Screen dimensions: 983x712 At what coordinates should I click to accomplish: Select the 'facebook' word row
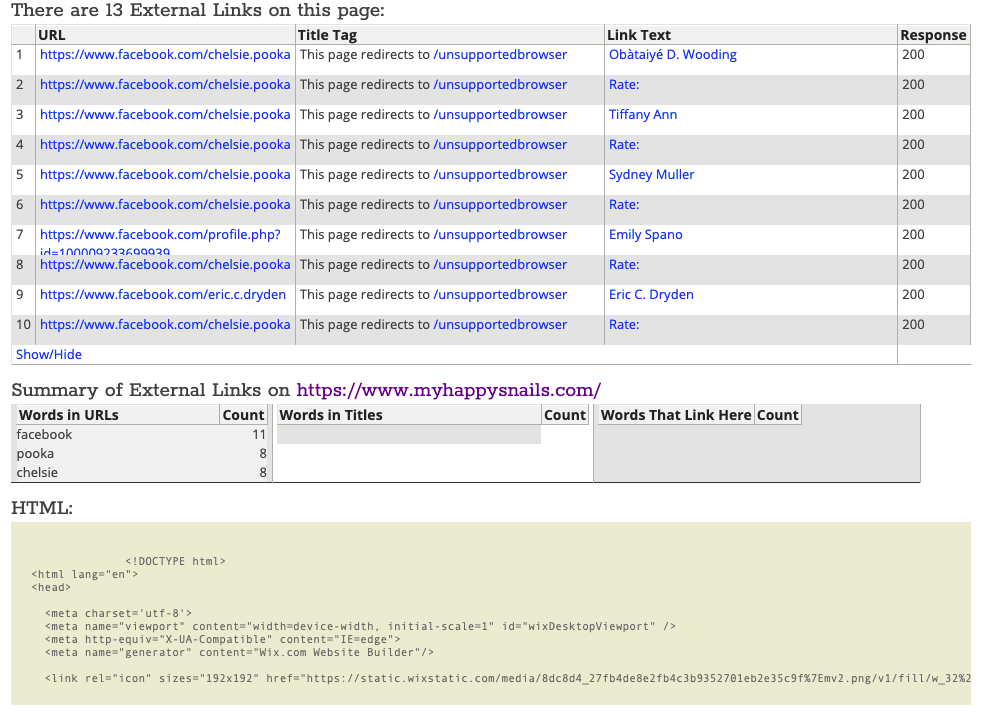[141, 435]
